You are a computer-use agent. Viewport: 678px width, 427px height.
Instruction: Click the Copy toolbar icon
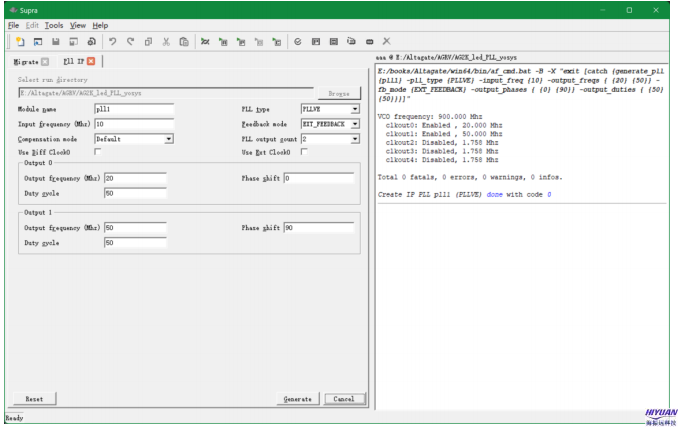(x=148, y=41)
